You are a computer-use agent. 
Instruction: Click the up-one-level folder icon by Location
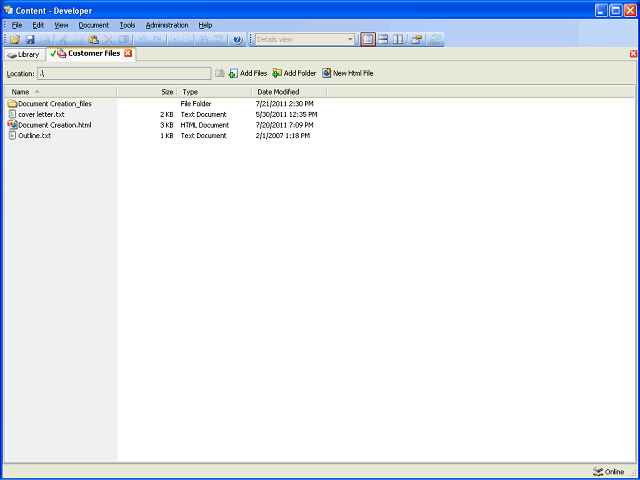point(220,73)
